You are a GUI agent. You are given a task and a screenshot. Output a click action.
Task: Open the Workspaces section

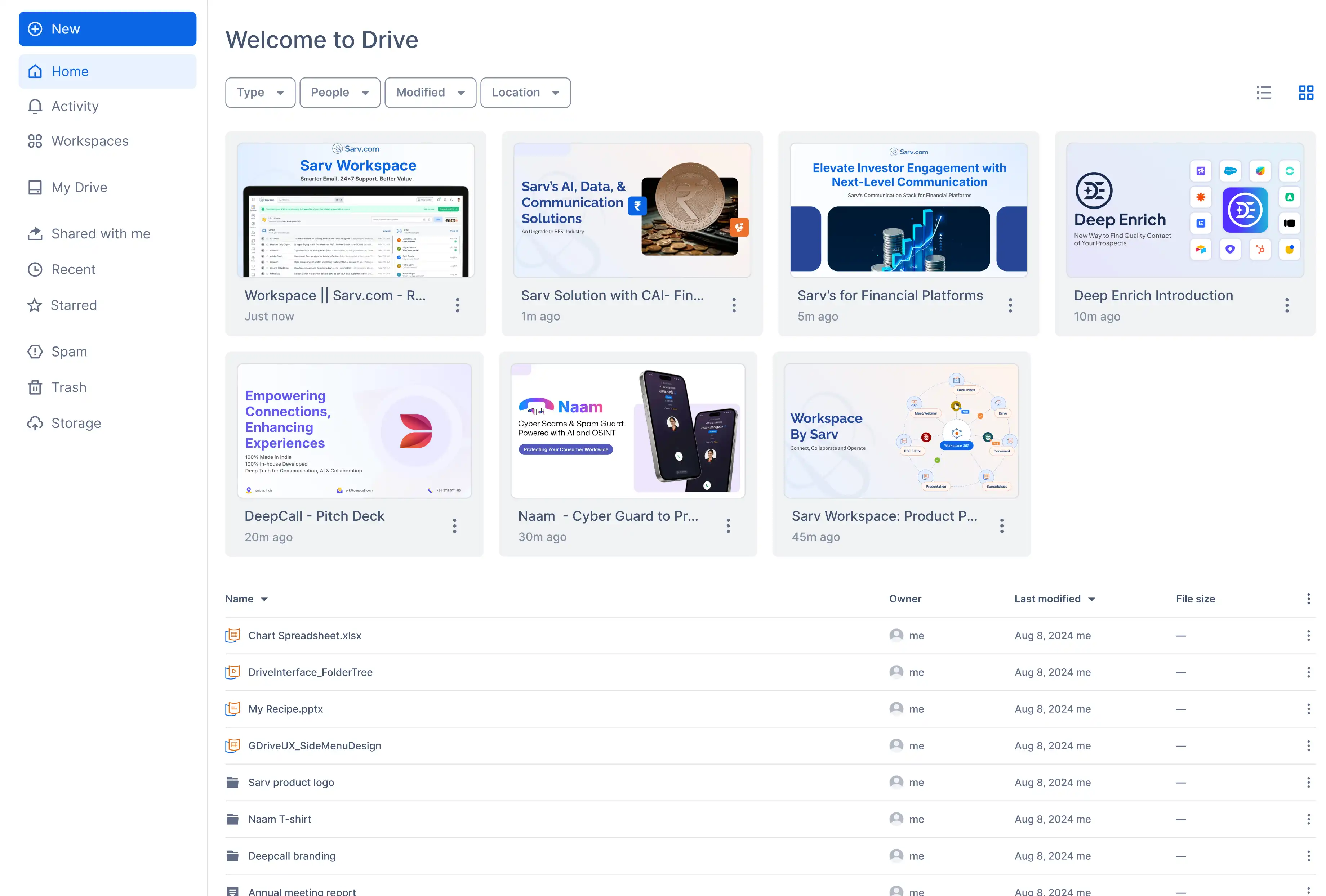pos(90,141)
